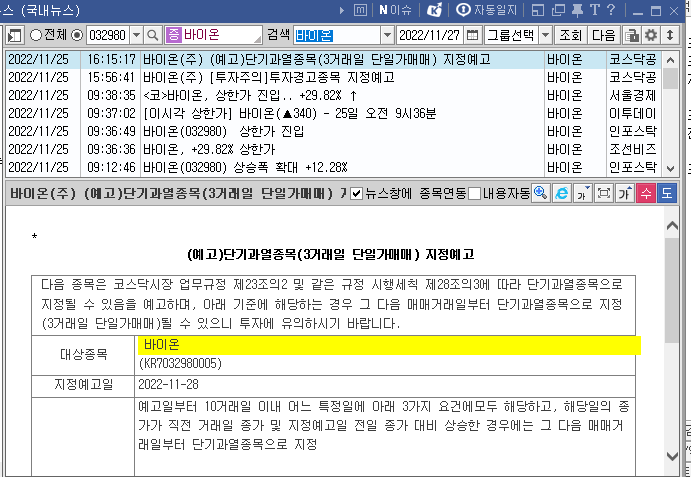
Task: Click the KR7032980005 ISIN text
Action: [x=181, y=364]
